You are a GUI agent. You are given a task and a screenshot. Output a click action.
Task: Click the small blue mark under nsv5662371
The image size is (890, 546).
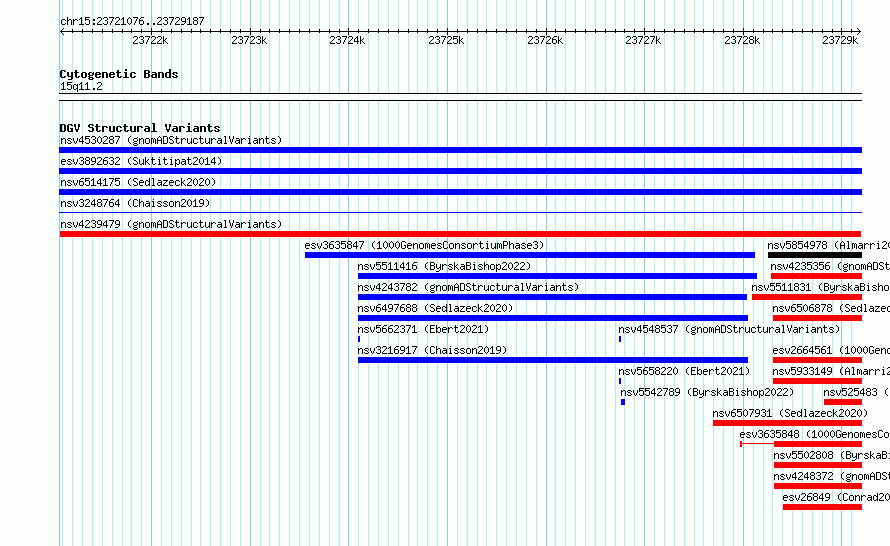[359, 339]
